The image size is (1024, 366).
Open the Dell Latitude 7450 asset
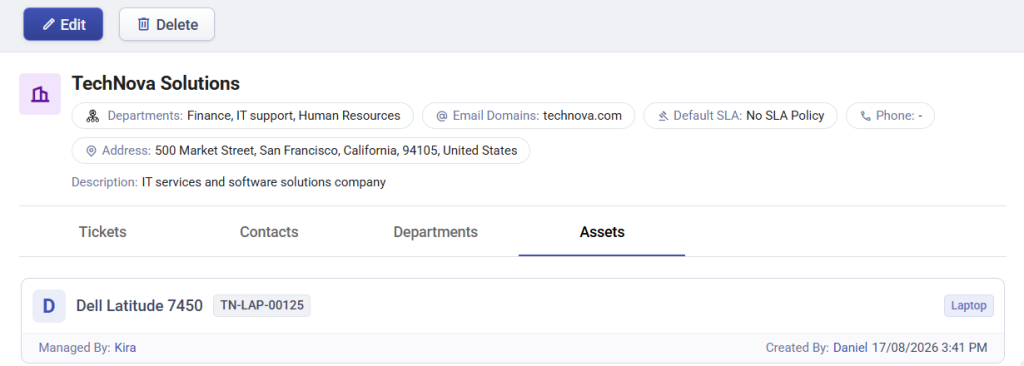[140, 306]
